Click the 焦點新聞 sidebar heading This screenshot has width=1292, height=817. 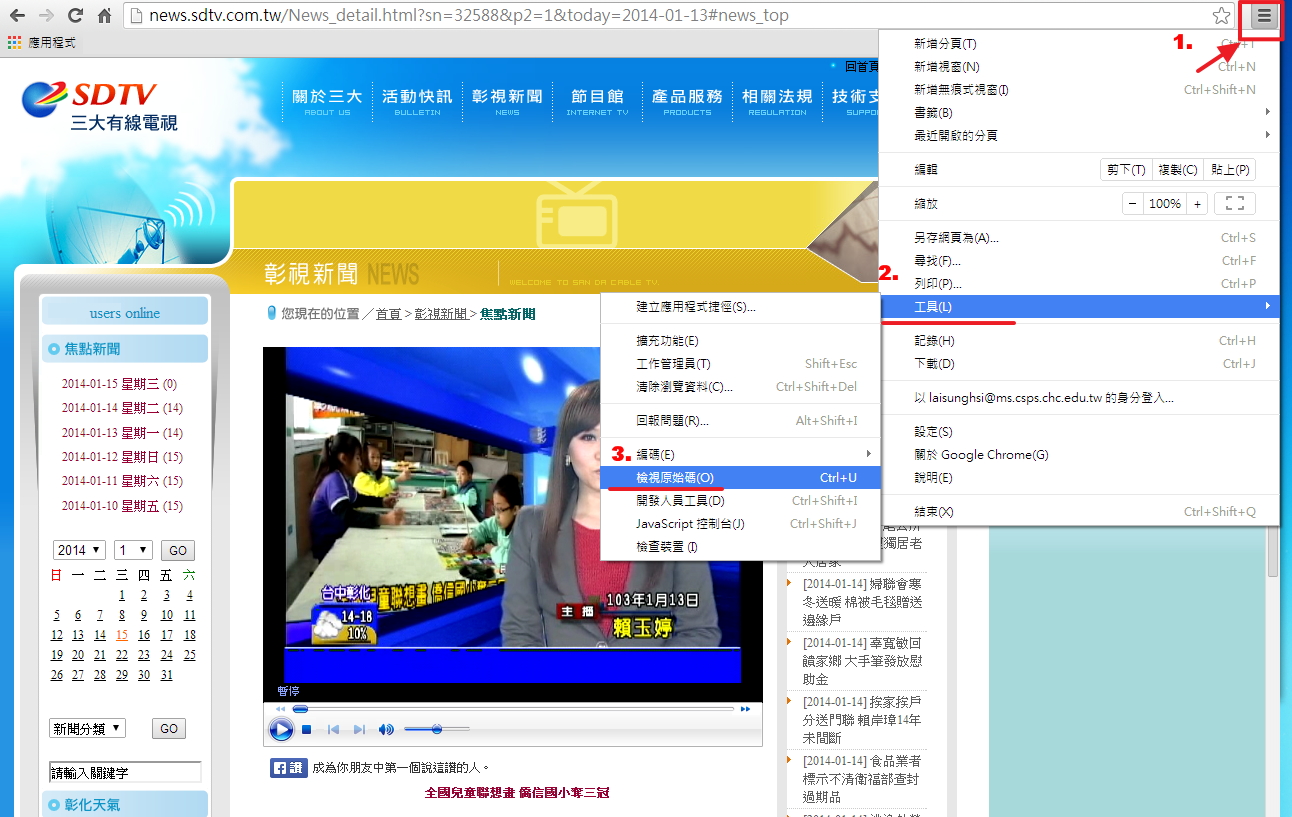pos(124,349)
